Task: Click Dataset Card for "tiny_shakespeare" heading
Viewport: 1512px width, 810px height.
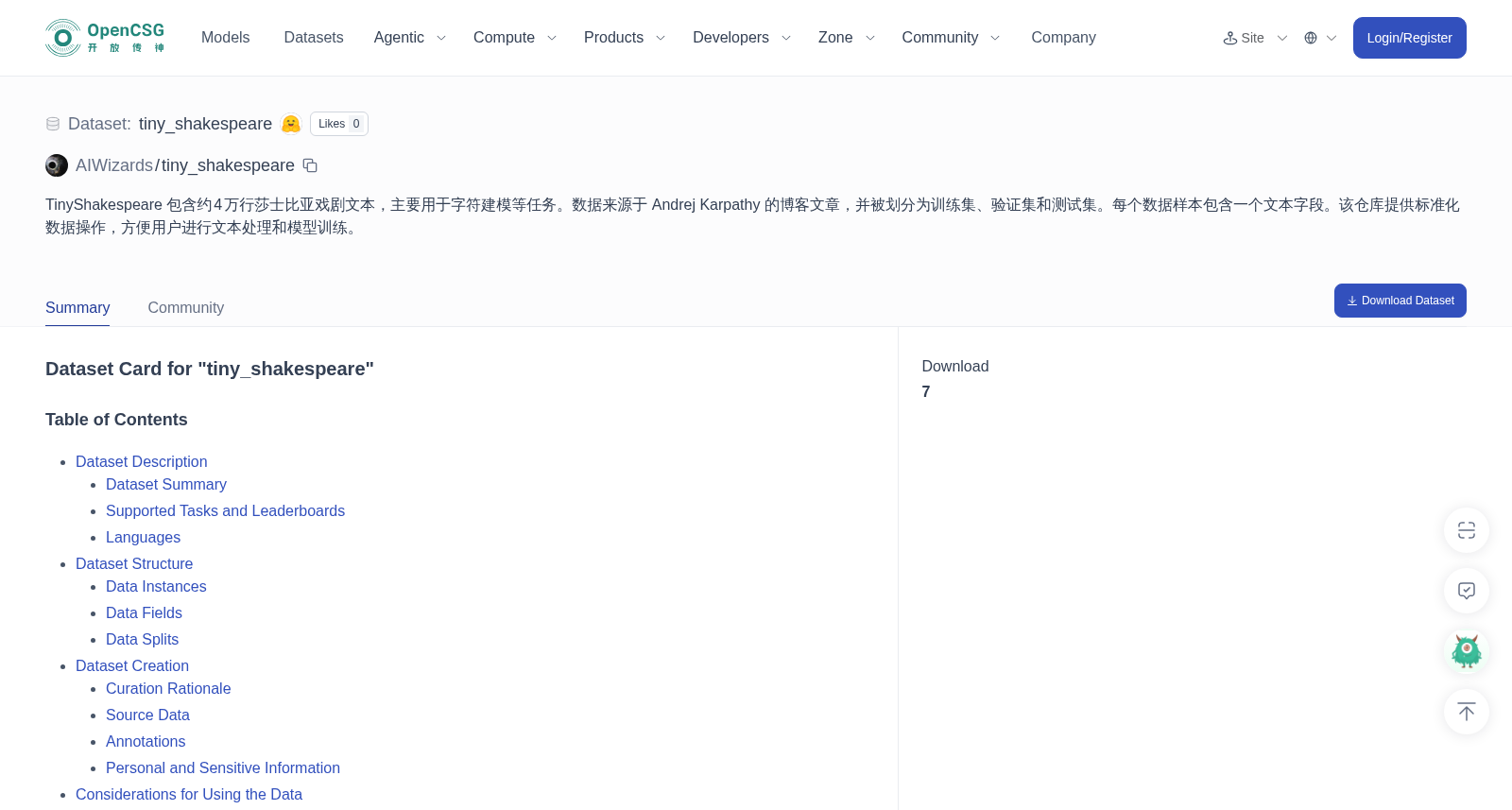Action: [x=210, y=369]
